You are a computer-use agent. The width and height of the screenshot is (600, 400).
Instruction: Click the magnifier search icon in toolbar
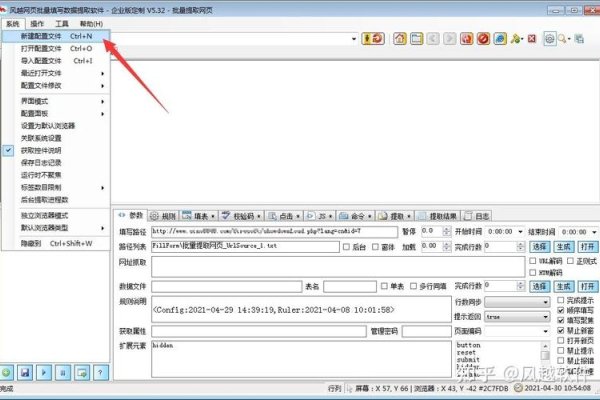tap(565, 39)
